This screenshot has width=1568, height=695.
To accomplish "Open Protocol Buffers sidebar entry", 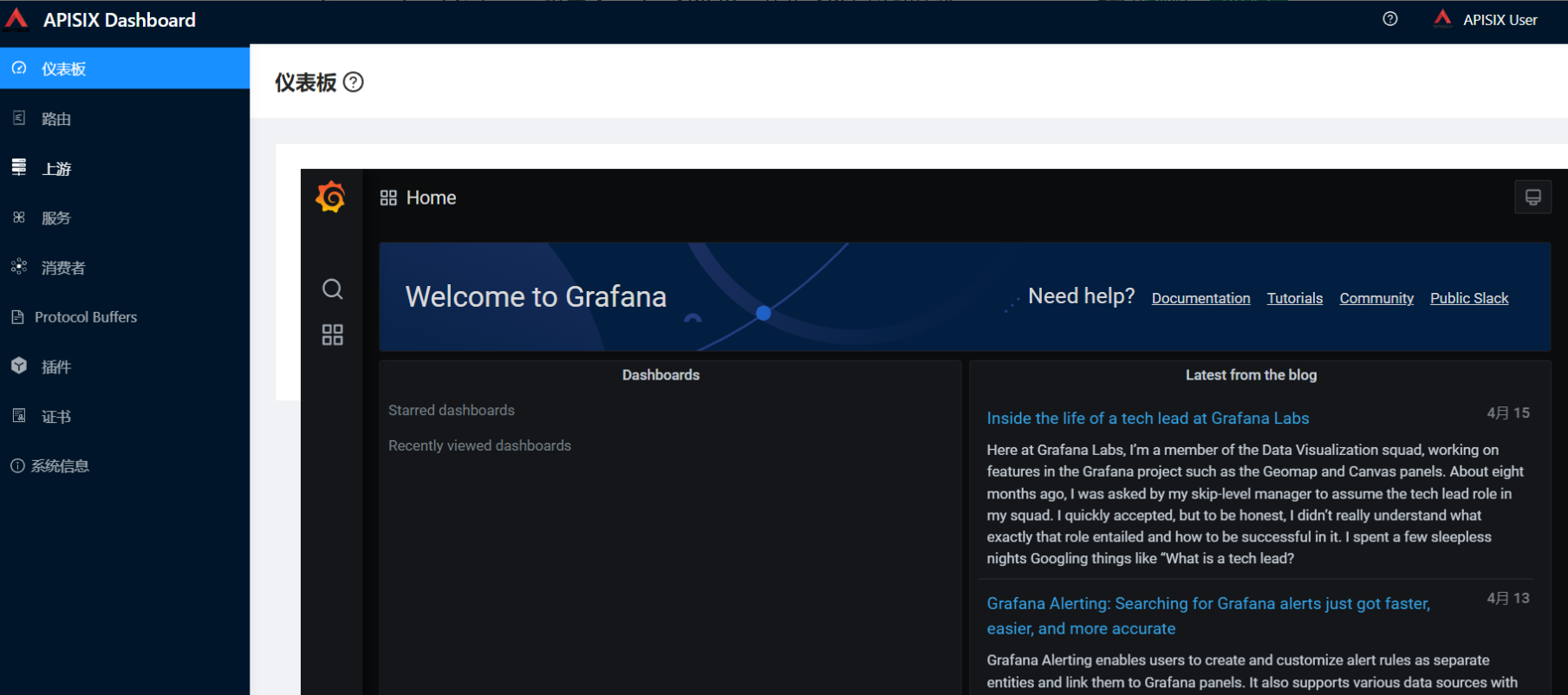I will tap(125, 317).
